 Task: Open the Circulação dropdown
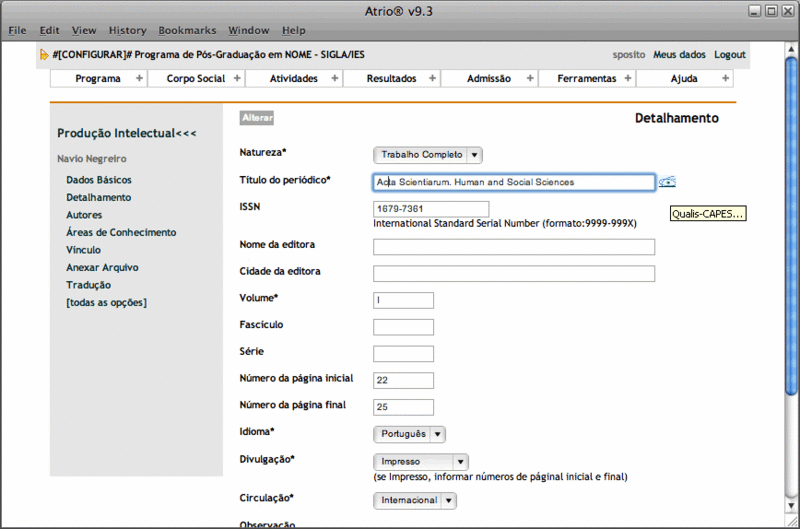[415, 500]
